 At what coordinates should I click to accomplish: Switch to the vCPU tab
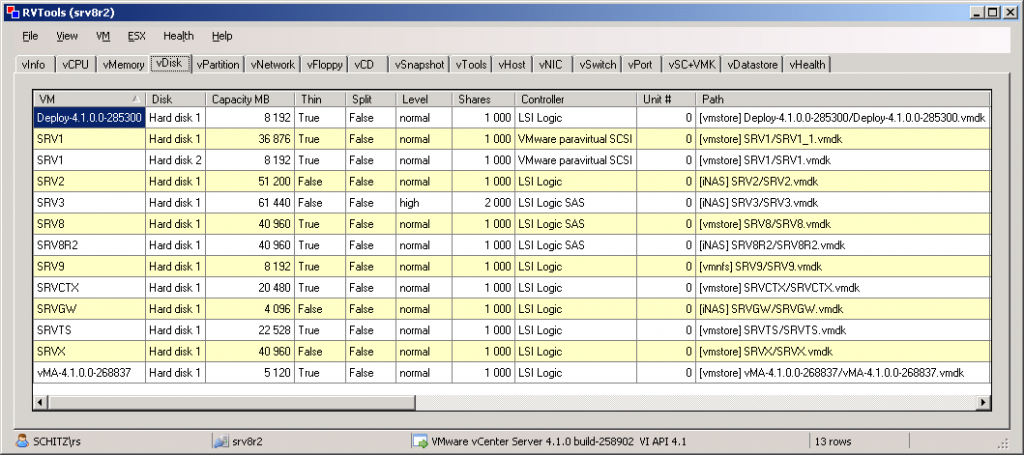pyautogui.click(x=76, y=65)
